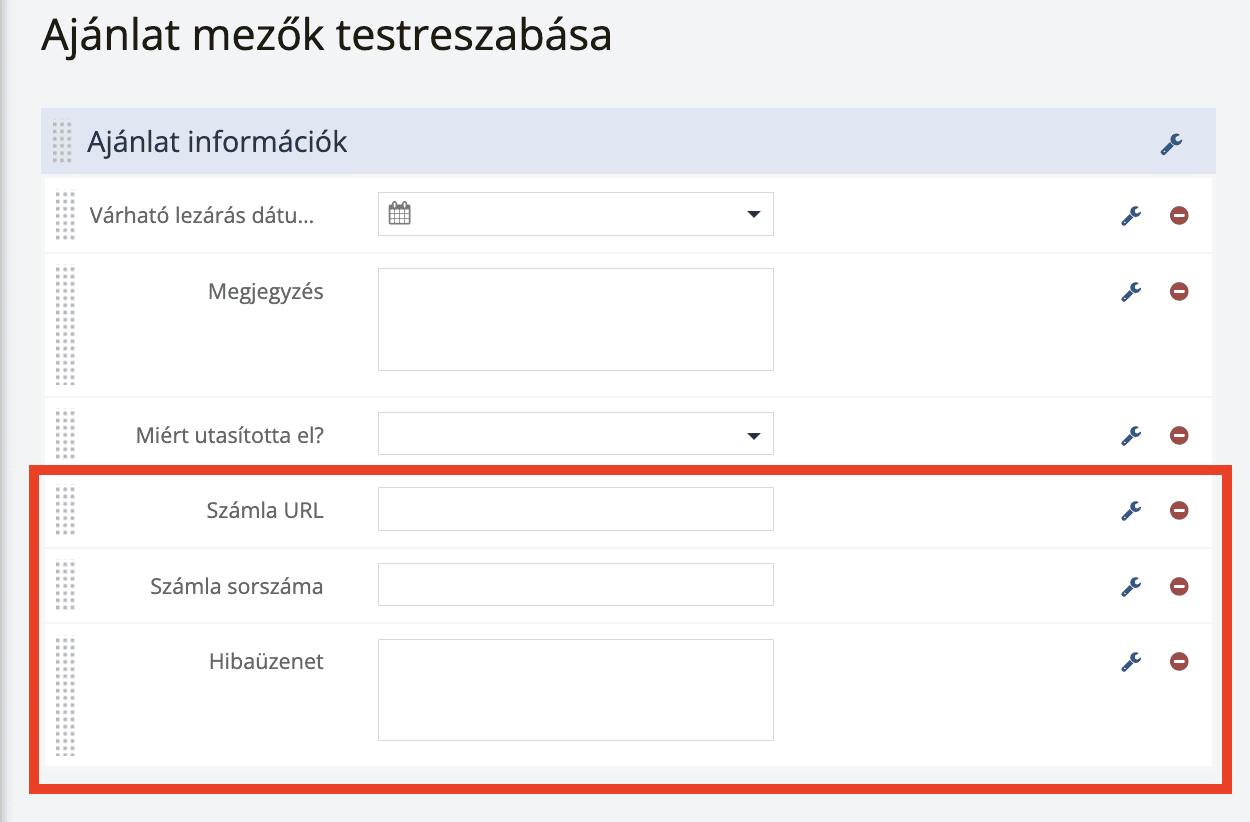Click into the Számla URL input box
1250x822 pixels.
(575, 509)
